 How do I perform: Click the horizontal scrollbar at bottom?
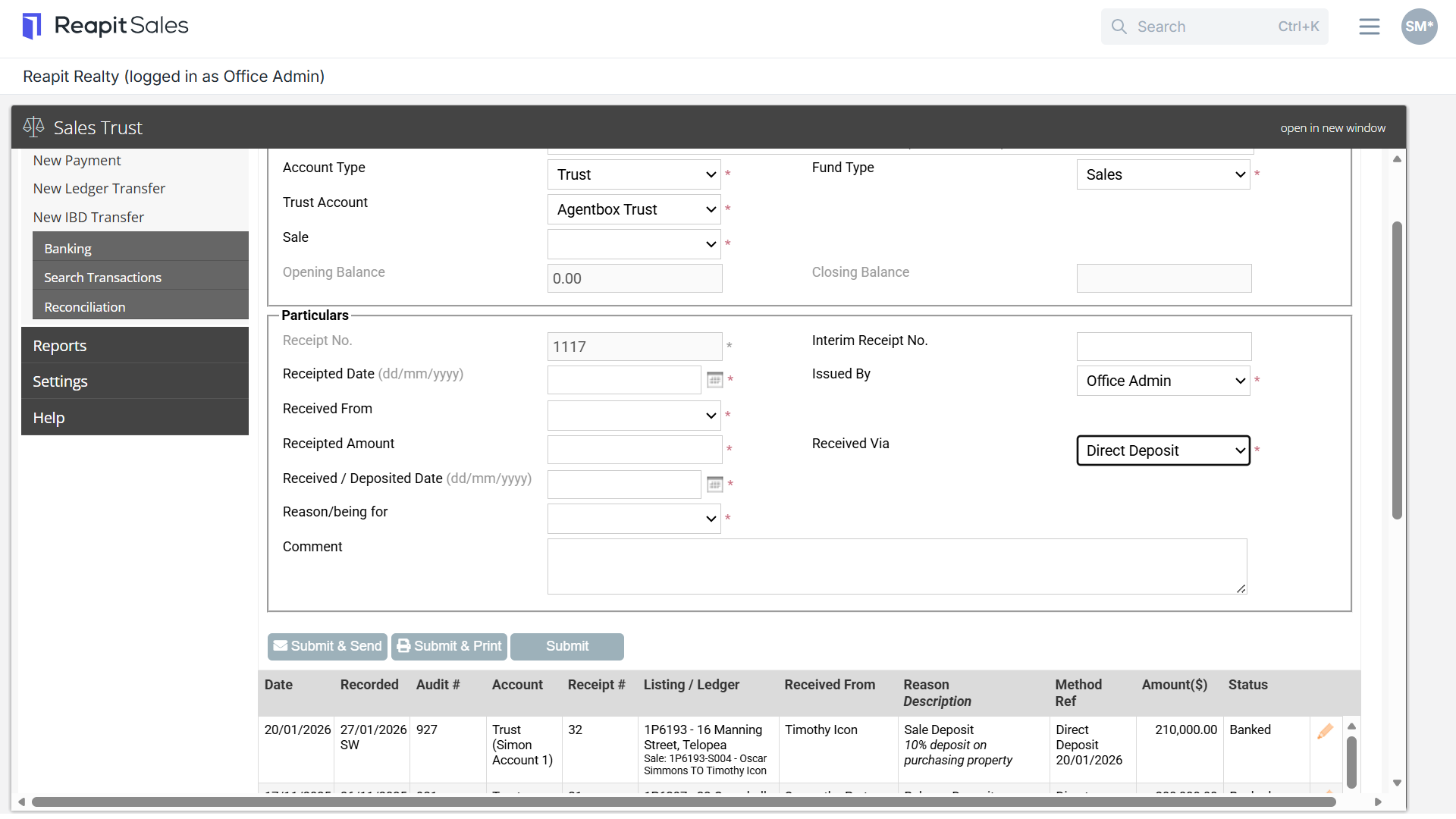point(682,802)
